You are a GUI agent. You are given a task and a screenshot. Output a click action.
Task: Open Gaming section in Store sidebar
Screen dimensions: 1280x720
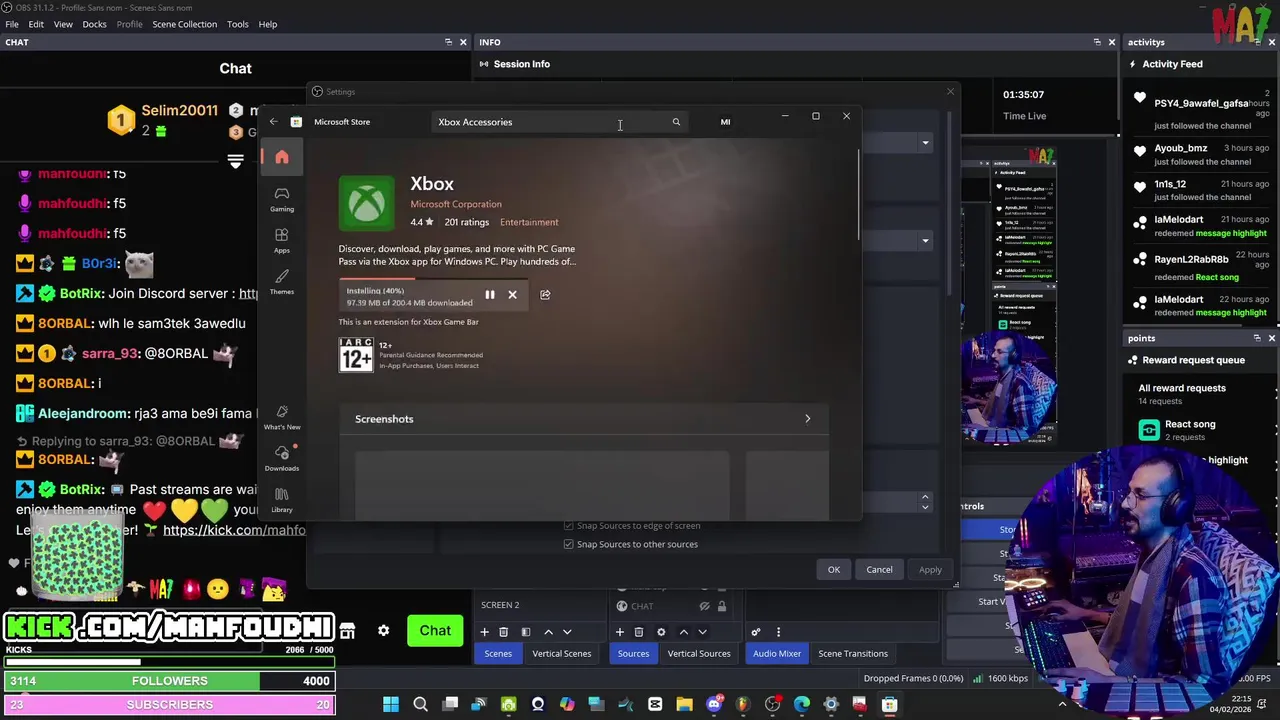click(x=282, y=199)
